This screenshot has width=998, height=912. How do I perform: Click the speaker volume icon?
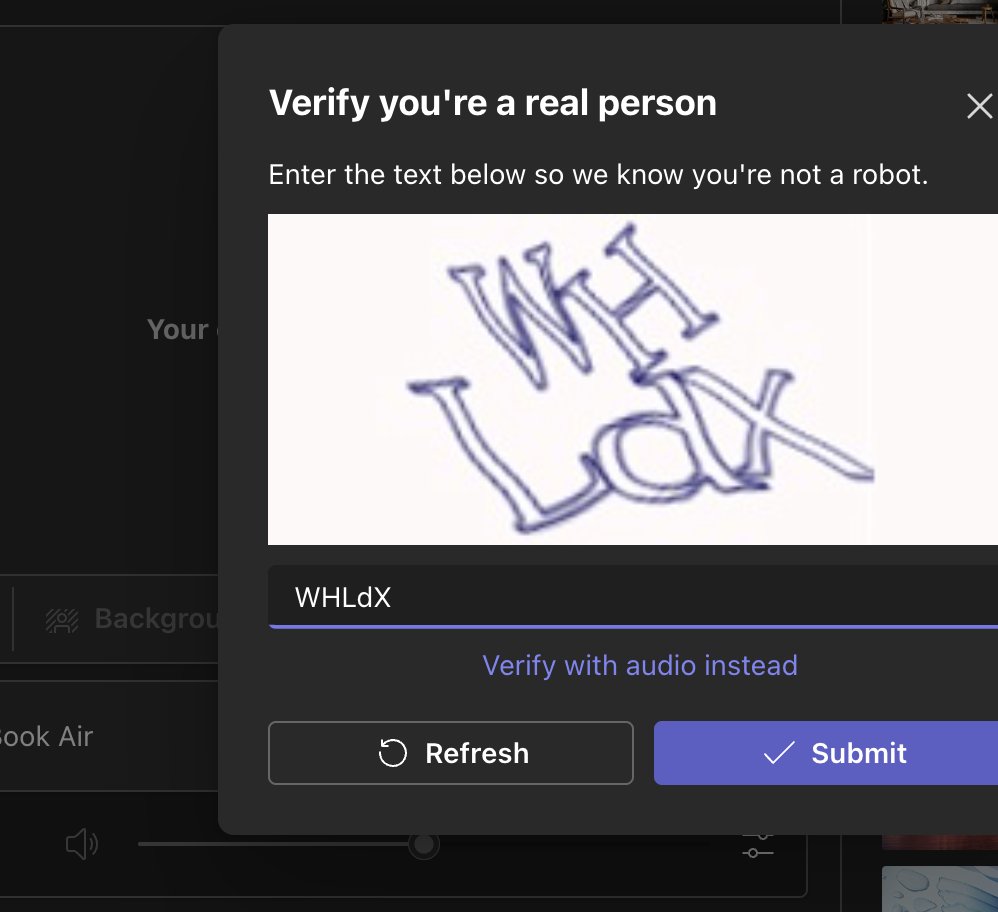click(x=82, y=845)
